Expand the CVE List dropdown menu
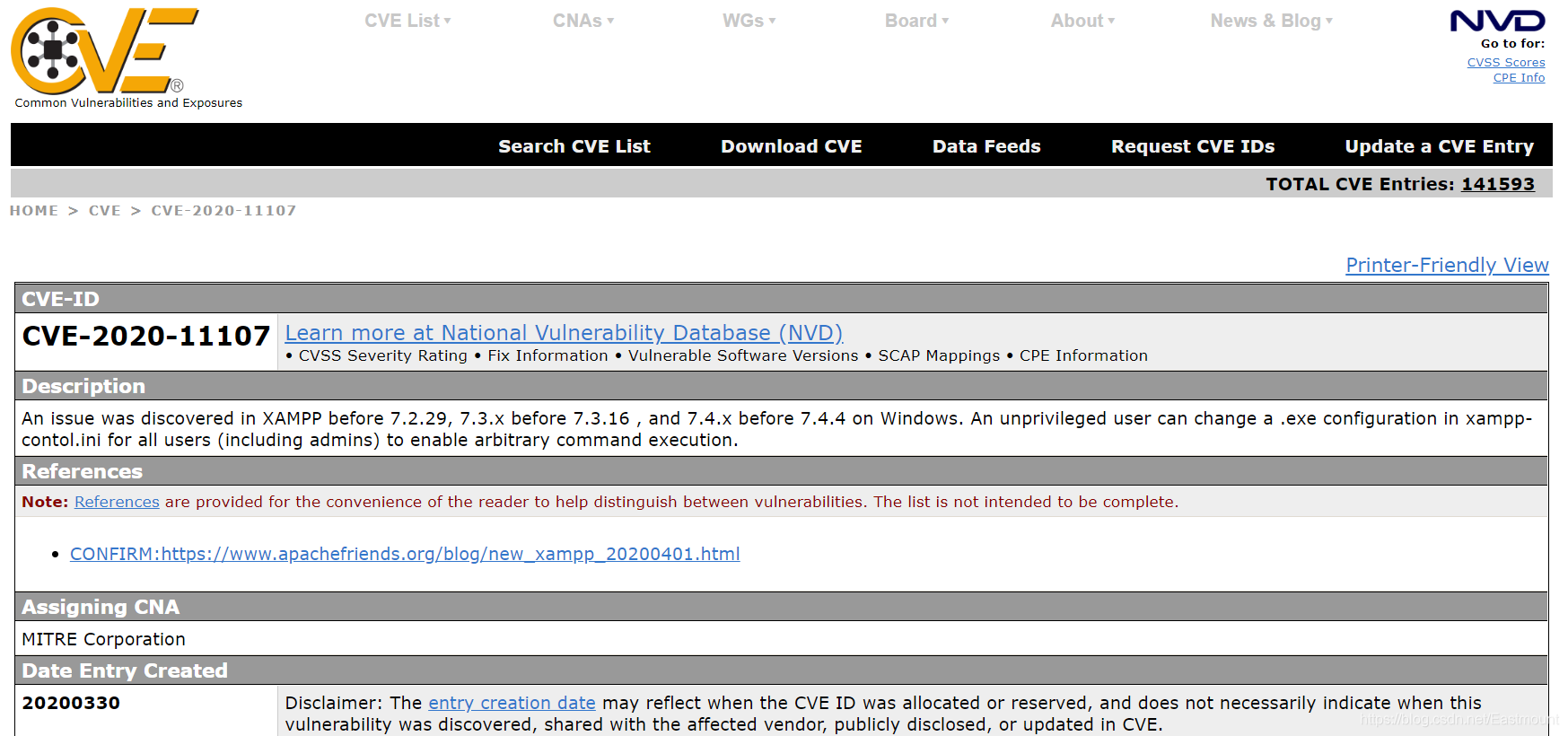This screenshot has height=736, width=1568. click(x=407, y=21)
